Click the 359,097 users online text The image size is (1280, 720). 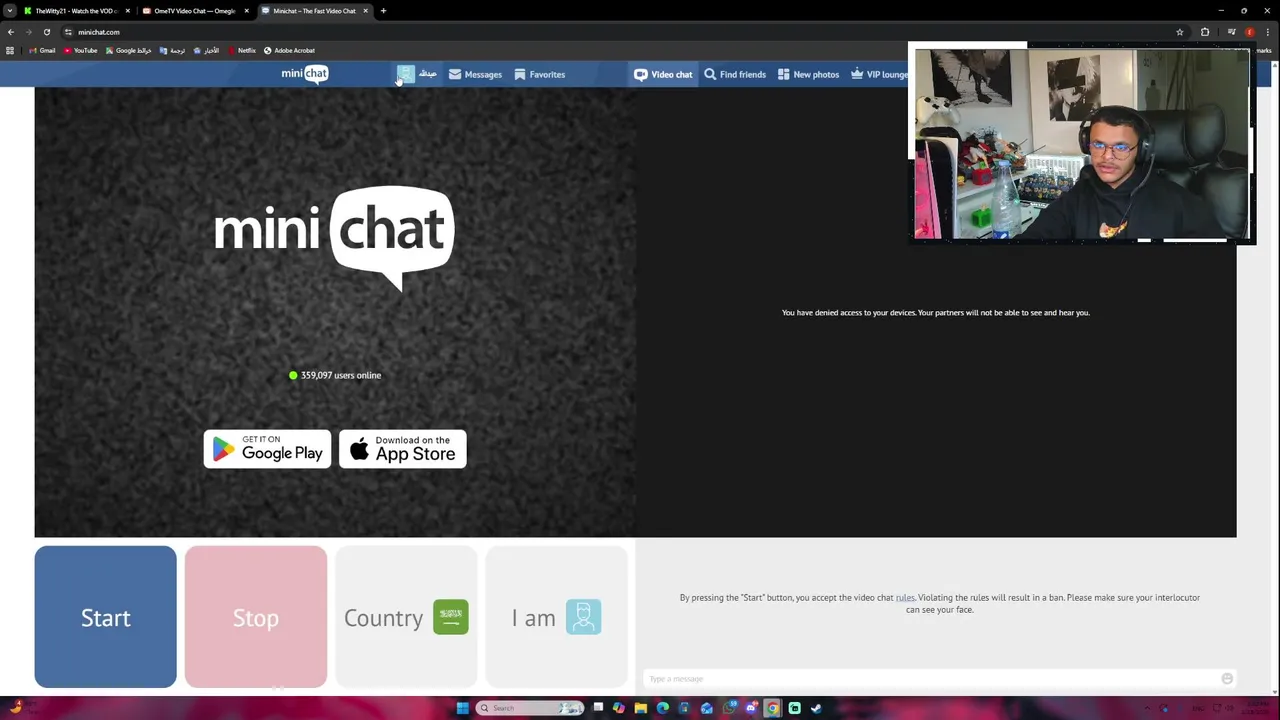point(341,375)
